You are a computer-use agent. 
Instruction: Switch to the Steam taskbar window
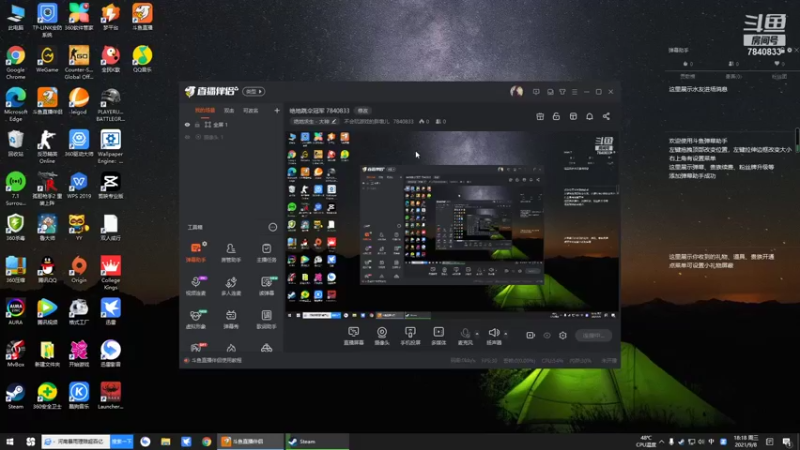tap(316, 441)
